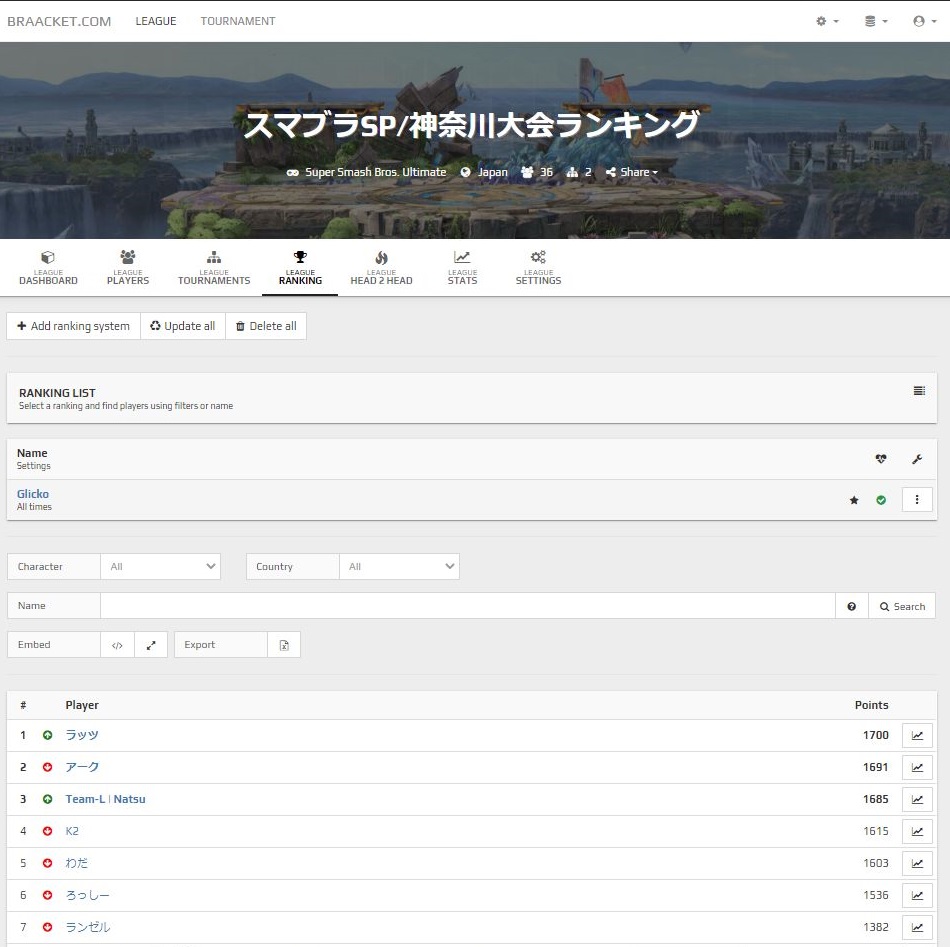
Task: Expand the Character filter dropdown
Action: [161, 567]
